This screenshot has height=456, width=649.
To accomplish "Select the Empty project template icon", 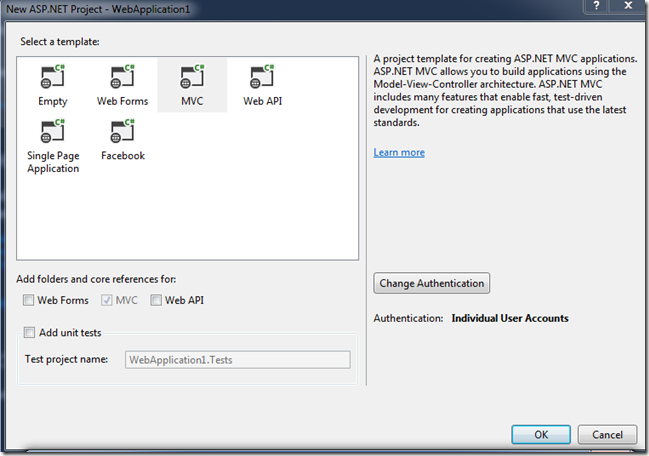I will [x=53, y=77].
